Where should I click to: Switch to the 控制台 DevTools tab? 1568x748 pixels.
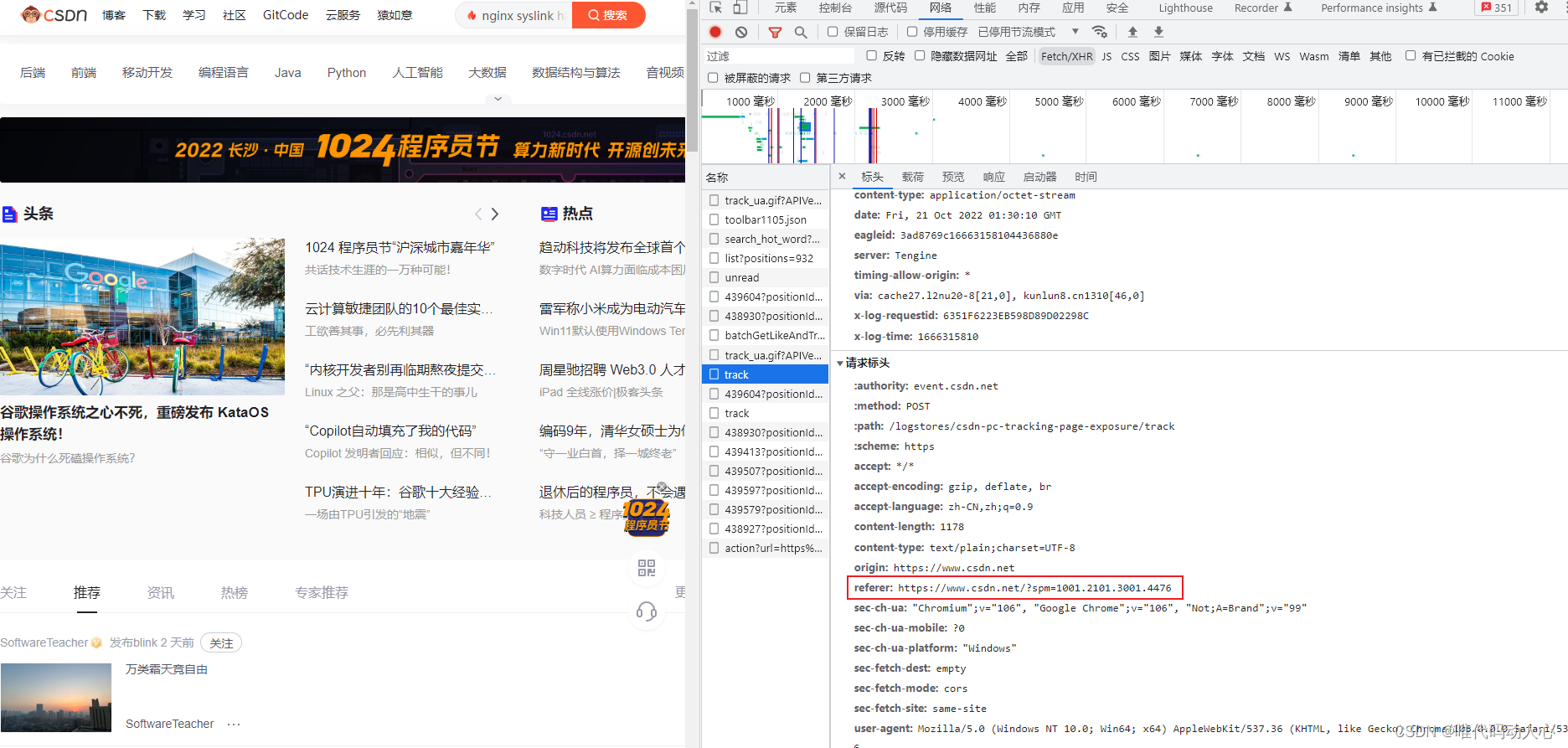click(x=835, y=8)
